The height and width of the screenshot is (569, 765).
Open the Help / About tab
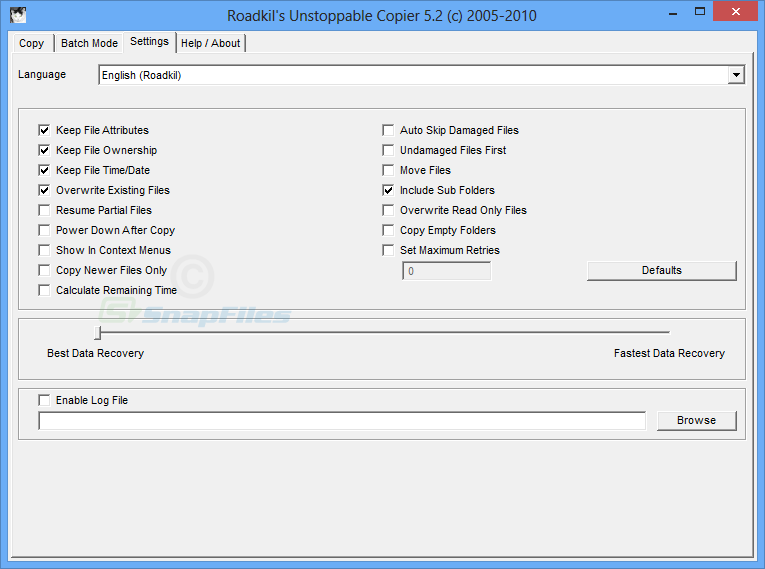coord(210,43)
